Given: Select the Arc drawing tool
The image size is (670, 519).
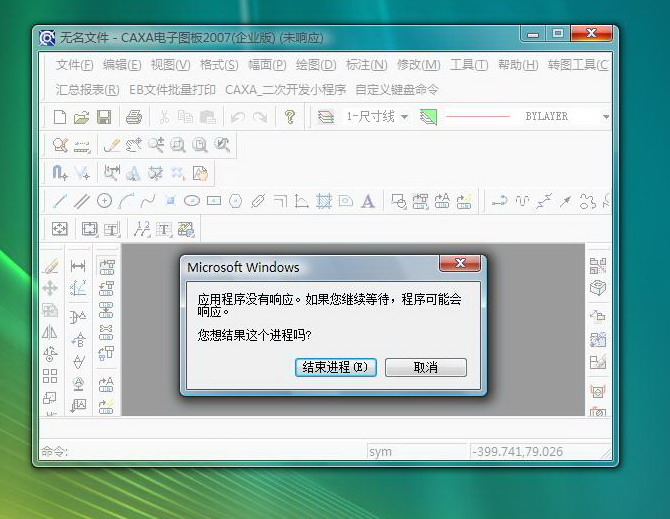Looking at the screenshot, I should (126, 201).
